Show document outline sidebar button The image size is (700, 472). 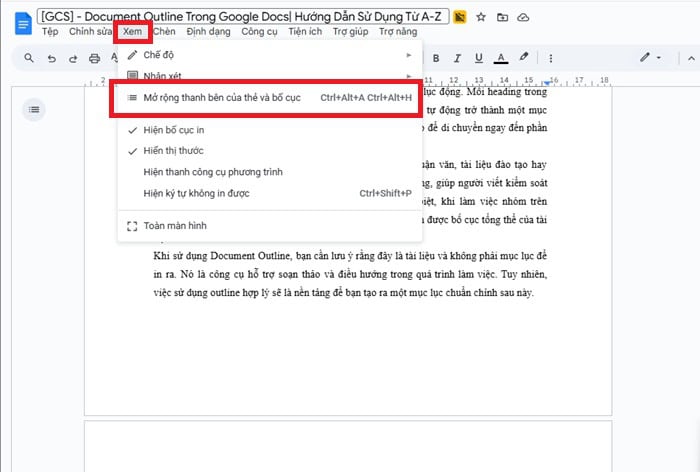(x=34, y=109)
